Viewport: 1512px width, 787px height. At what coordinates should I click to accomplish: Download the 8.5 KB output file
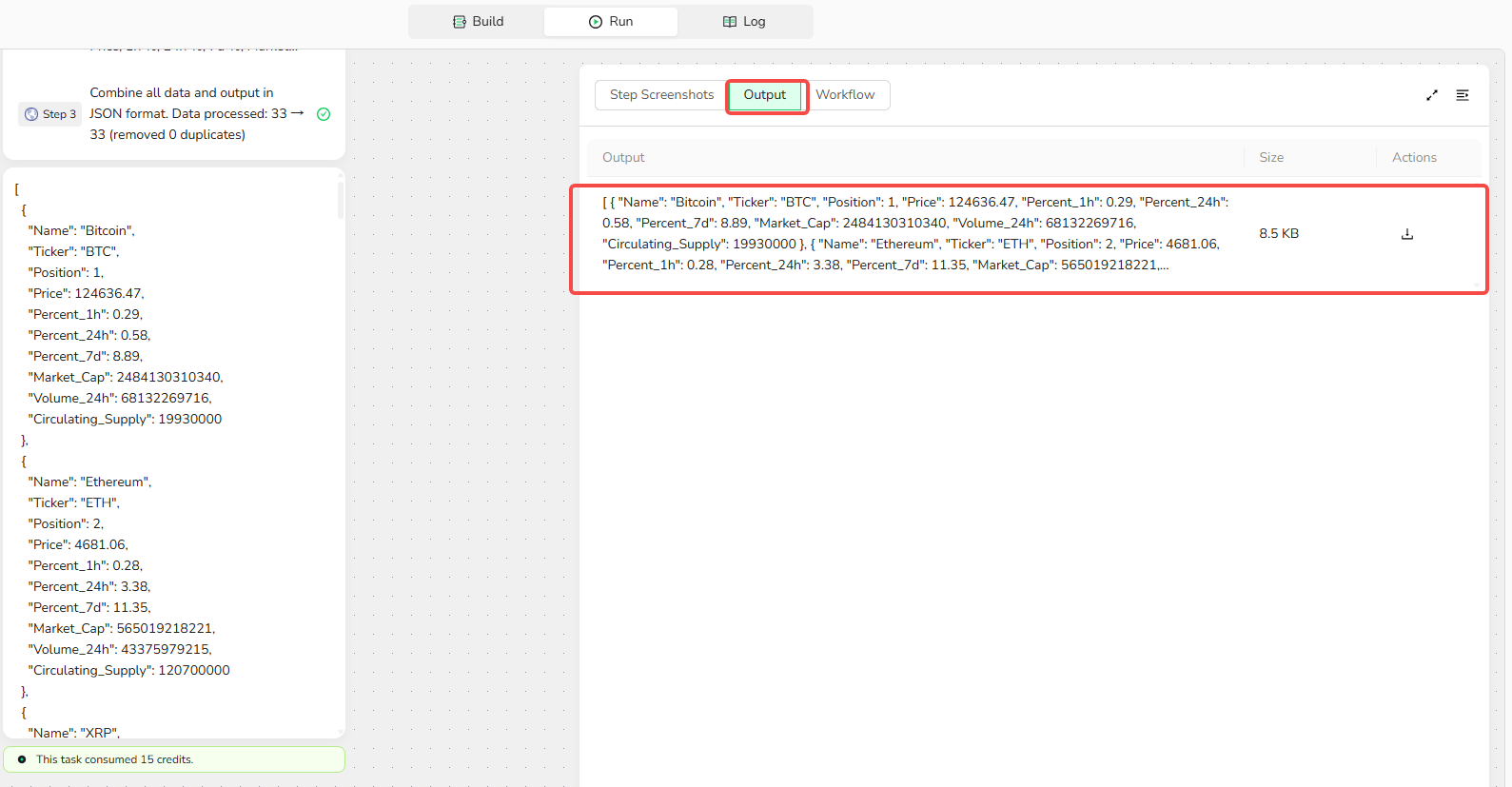[x=1407, y=234]
